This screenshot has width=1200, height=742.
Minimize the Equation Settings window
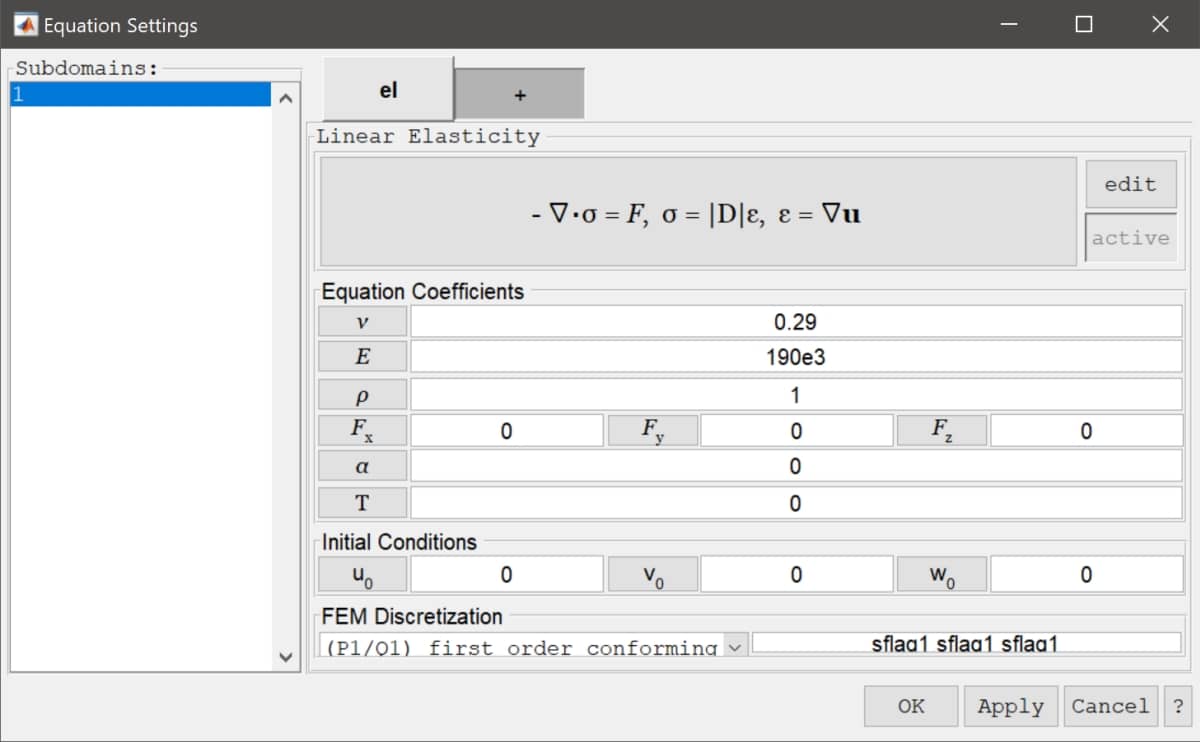1009,24
